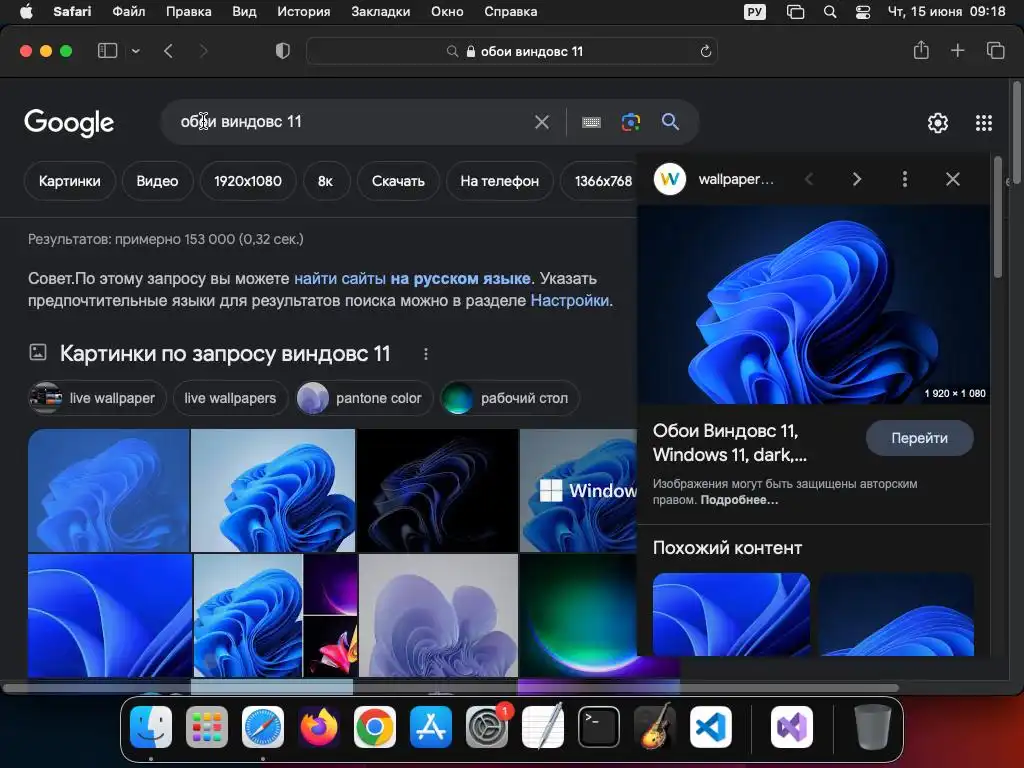
Task: Open first Похожий контент thumbnail
Action: 731,614
